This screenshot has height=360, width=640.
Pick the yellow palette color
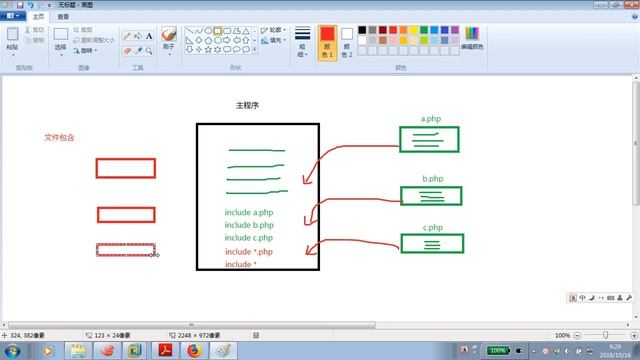(x=413, y=30)
